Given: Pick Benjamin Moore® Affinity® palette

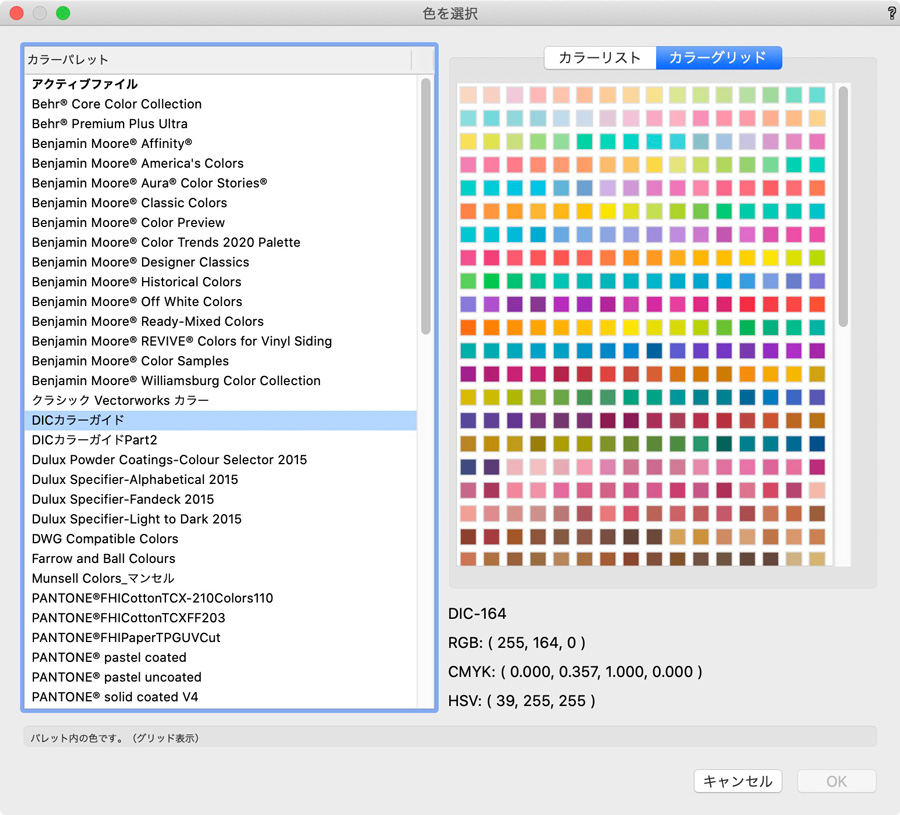Looking at the screenshot, I should pos(220,143).
